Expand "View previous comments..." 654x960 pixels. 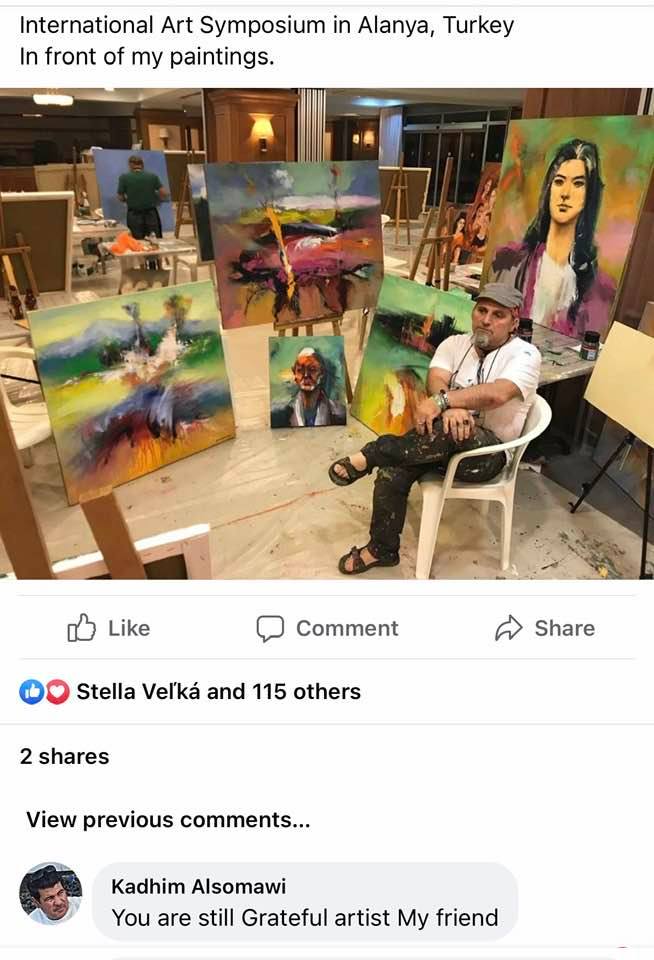(x=168, y=820)
